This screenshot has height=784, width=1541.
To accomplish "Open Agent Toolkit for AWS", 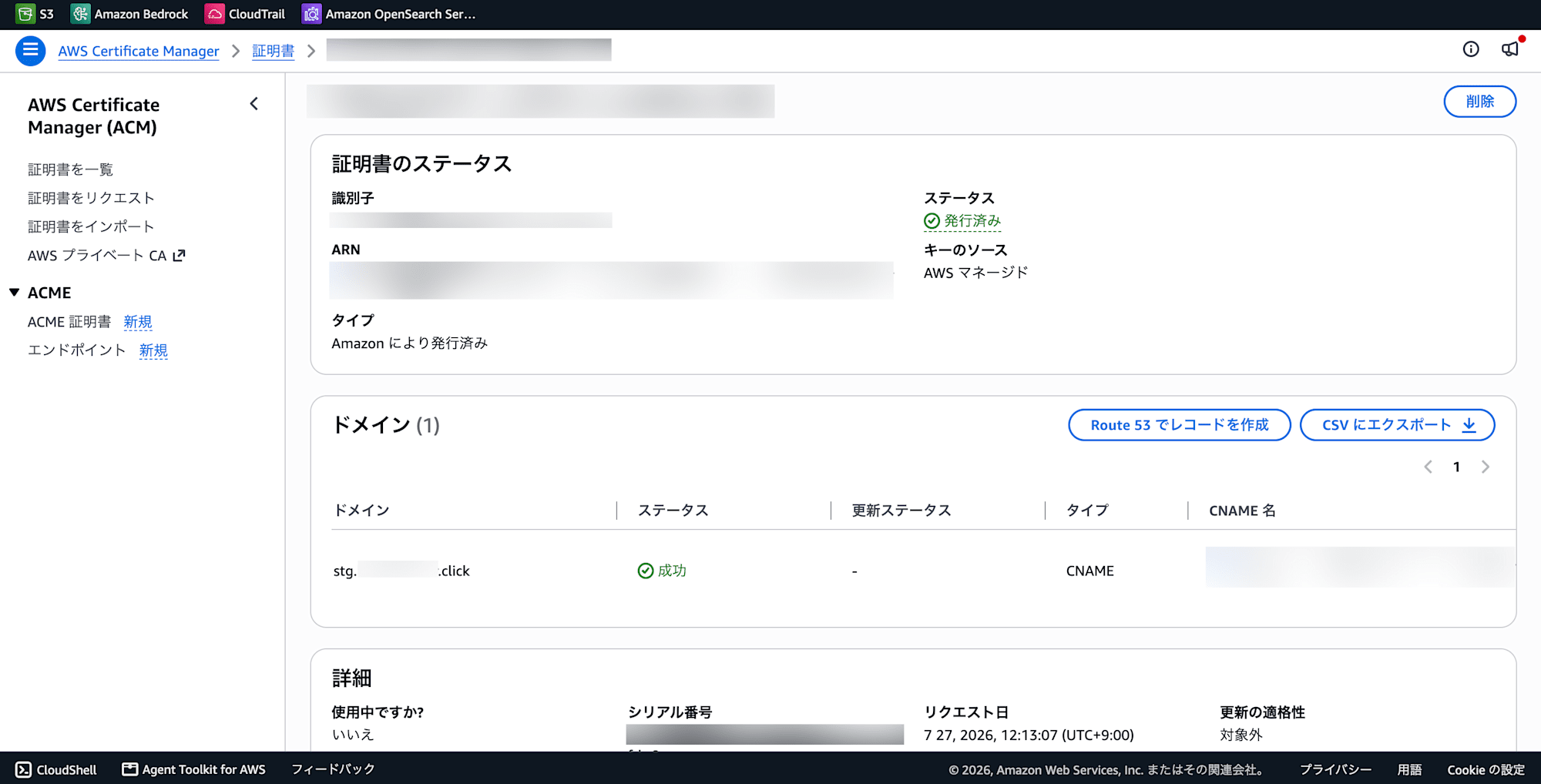I will (x=193, y=769).
